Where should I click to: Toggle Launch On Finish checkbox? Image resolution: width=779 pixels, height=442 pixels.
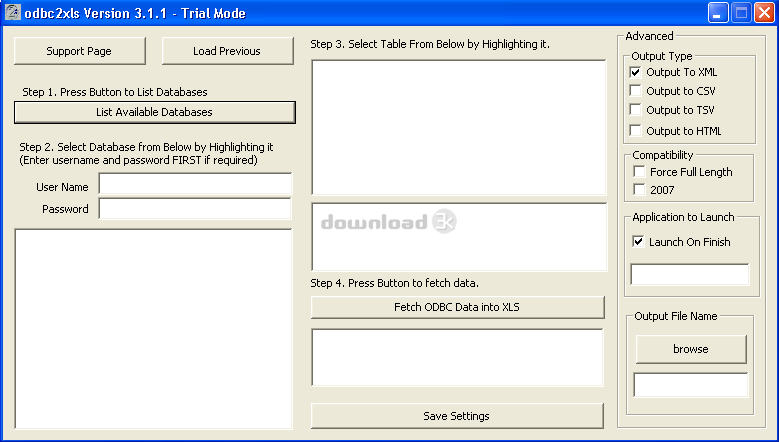coord(638,241)
